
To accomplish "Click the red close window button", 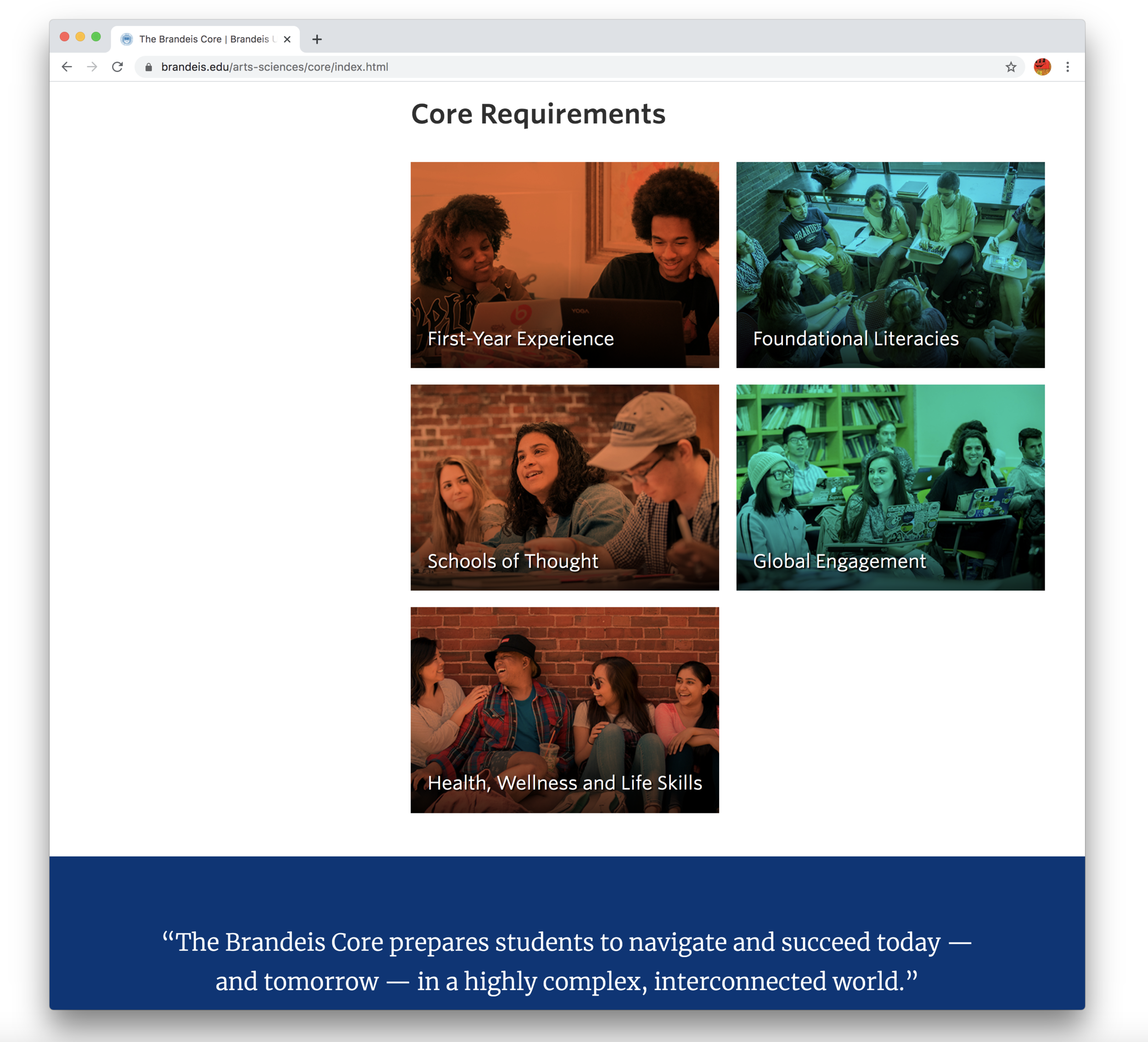I will click(64, 37).
